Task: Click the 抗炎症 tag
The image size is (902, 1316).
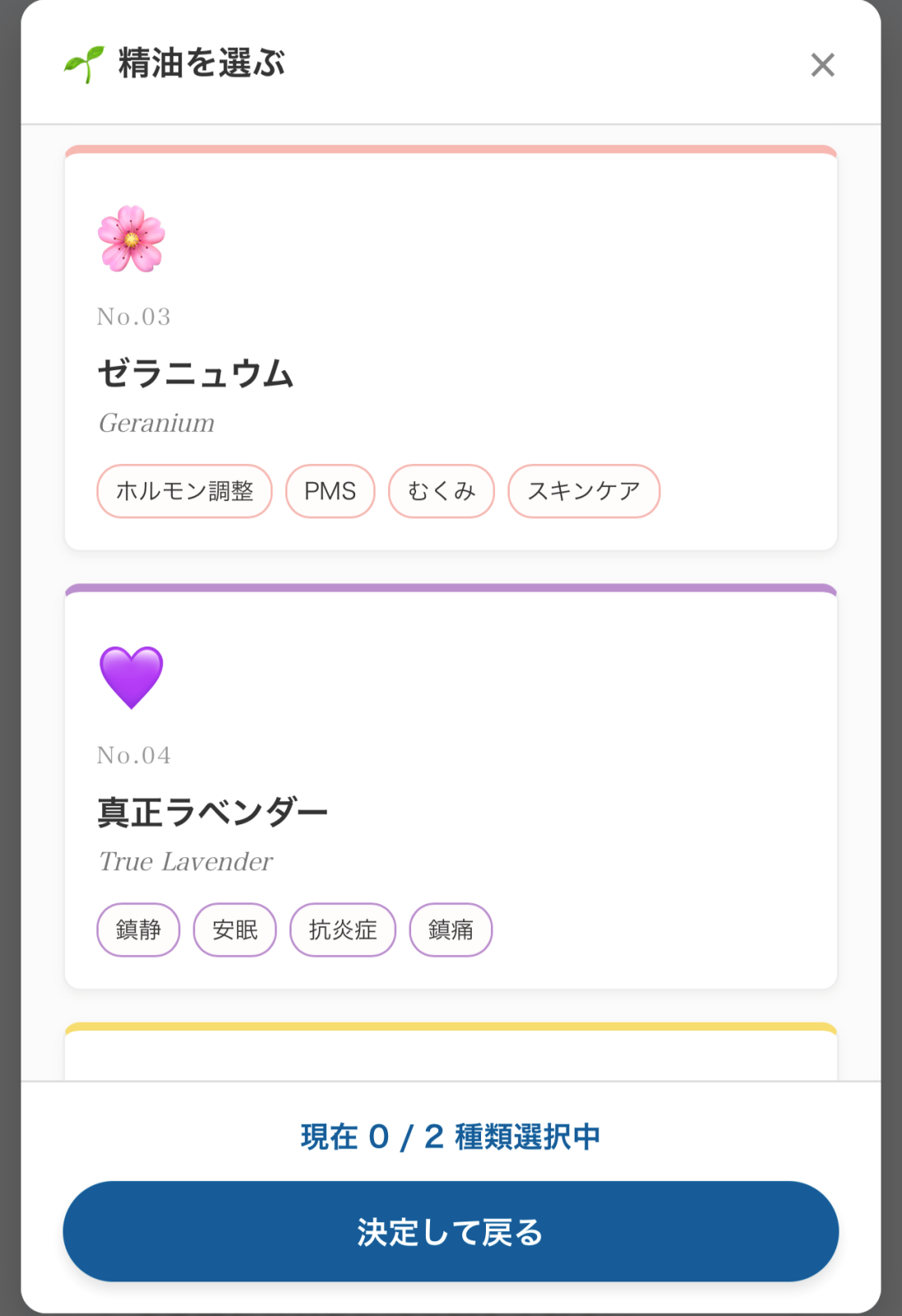Action: (x=343, y=929)
